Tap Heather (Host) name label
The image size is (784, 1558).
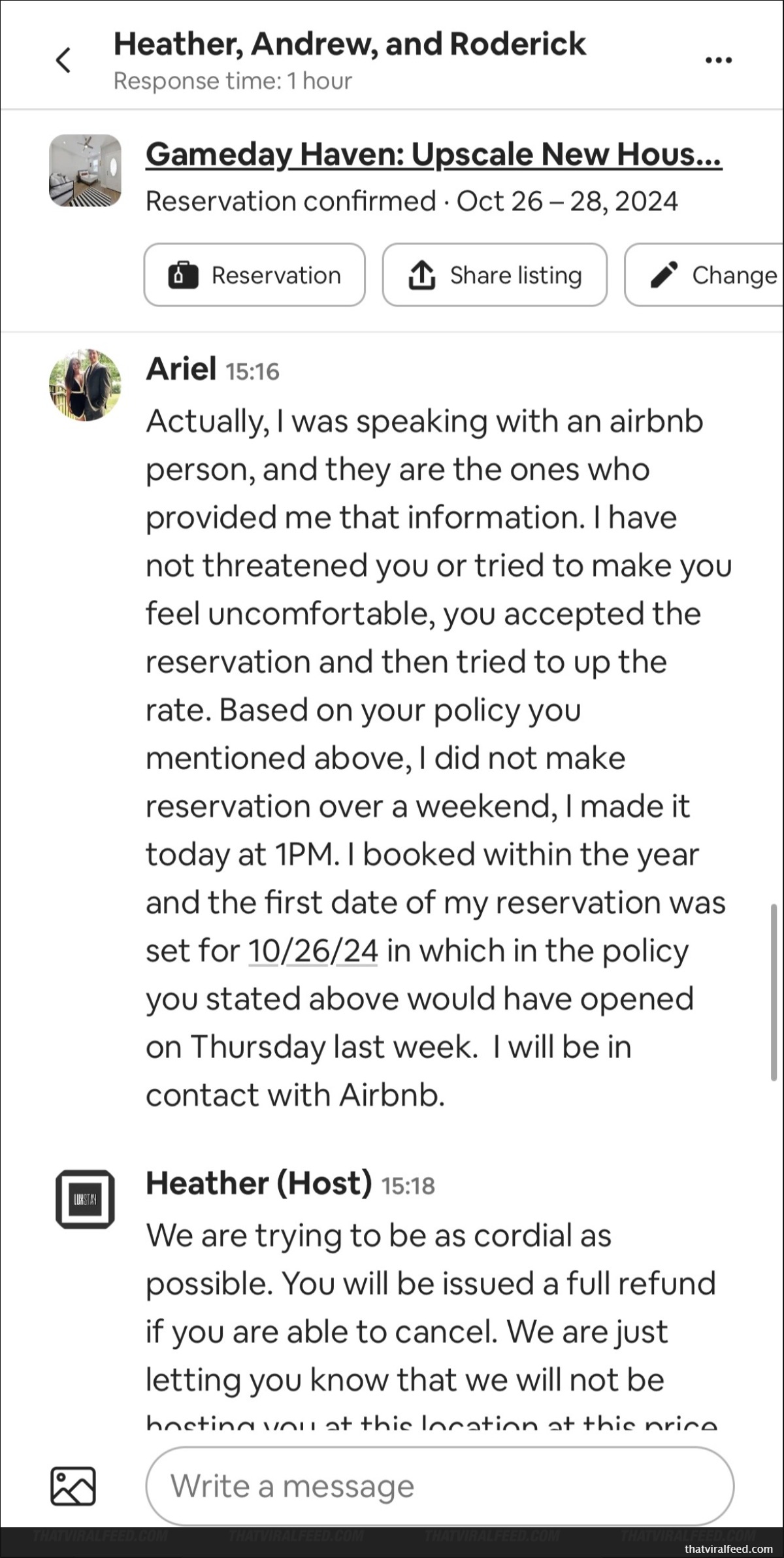pyautogui.click(x=259, y=1184)
